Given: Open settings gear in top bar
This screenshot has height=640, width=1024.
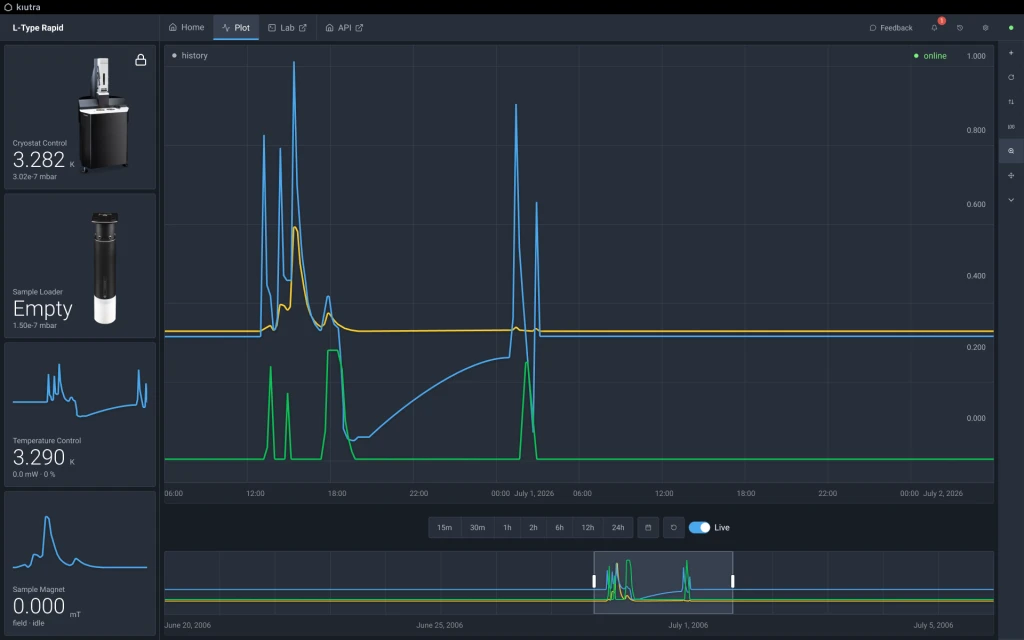Looking at the screenshot, I should coord(985,27).
